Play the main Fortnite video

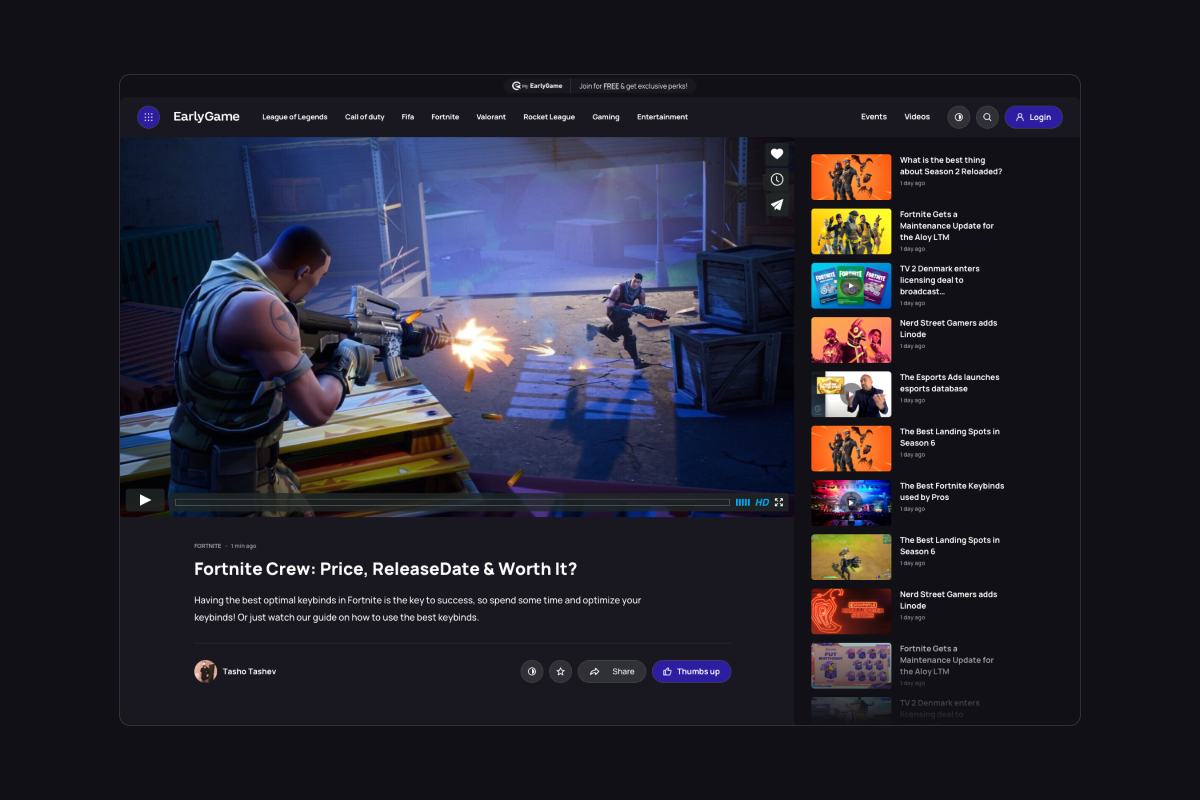click(x=145, y=500)
